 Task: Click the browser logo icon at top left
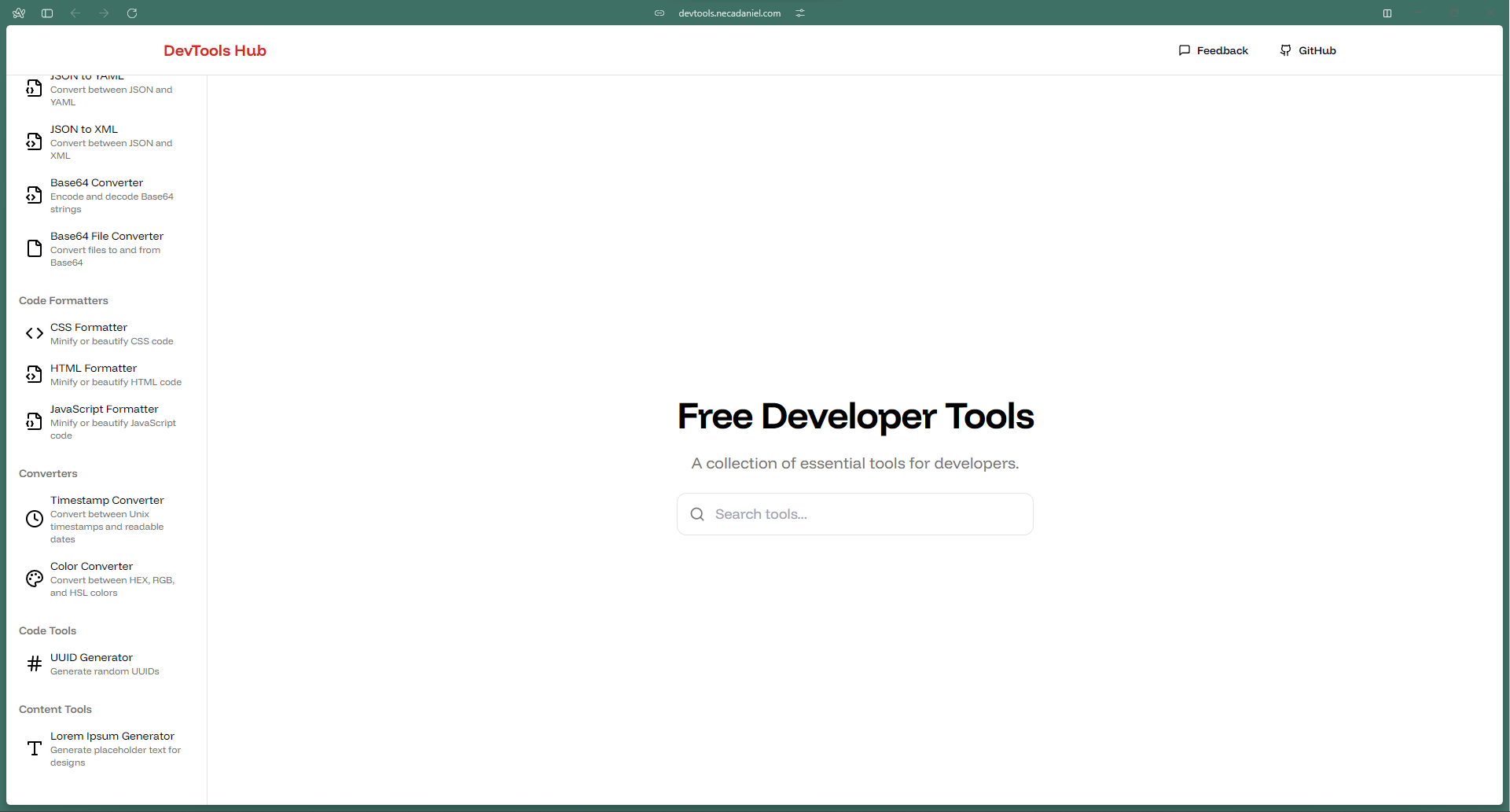pyautogui.click(x=19, y=13)
